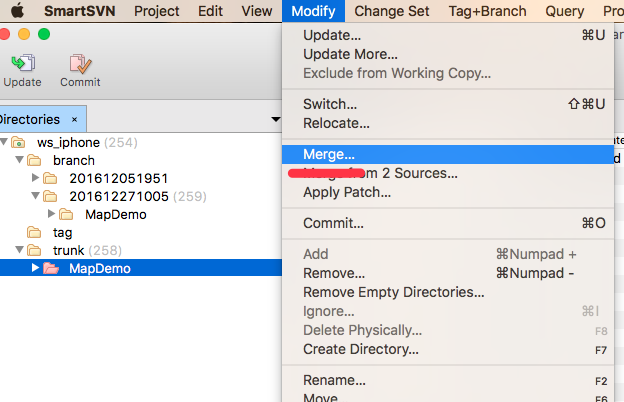
Task: Close the open Modify menu
Action: pos(313,11)
